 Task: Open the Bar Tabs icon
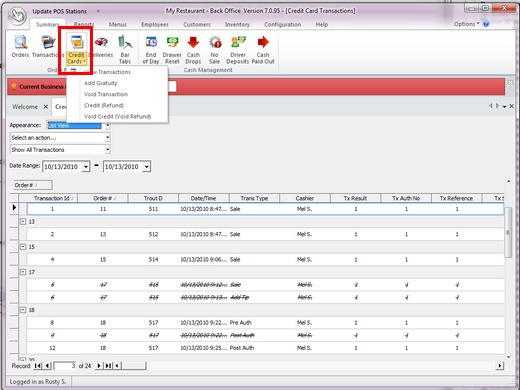point(125,49)
